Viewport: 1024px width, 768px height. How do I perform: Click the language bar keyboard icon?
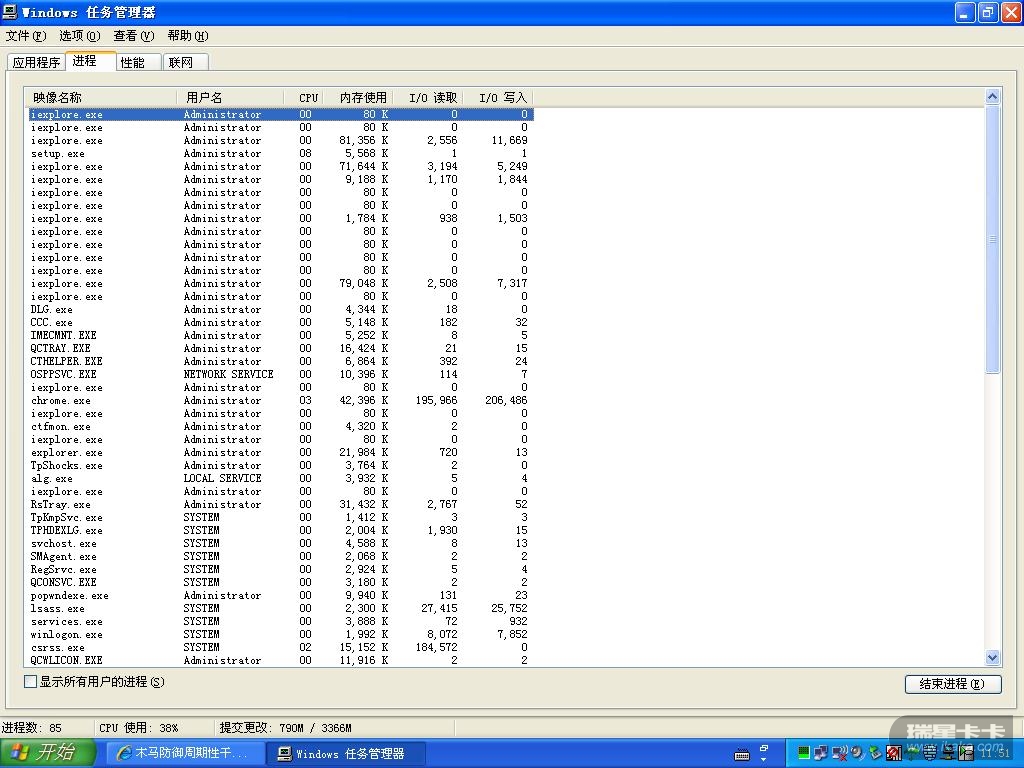742,756
